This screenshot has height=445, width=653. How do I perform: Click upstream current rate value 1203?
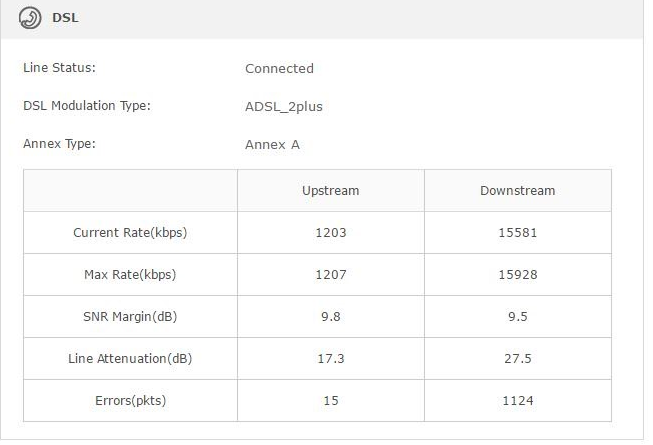pos(330,233)
